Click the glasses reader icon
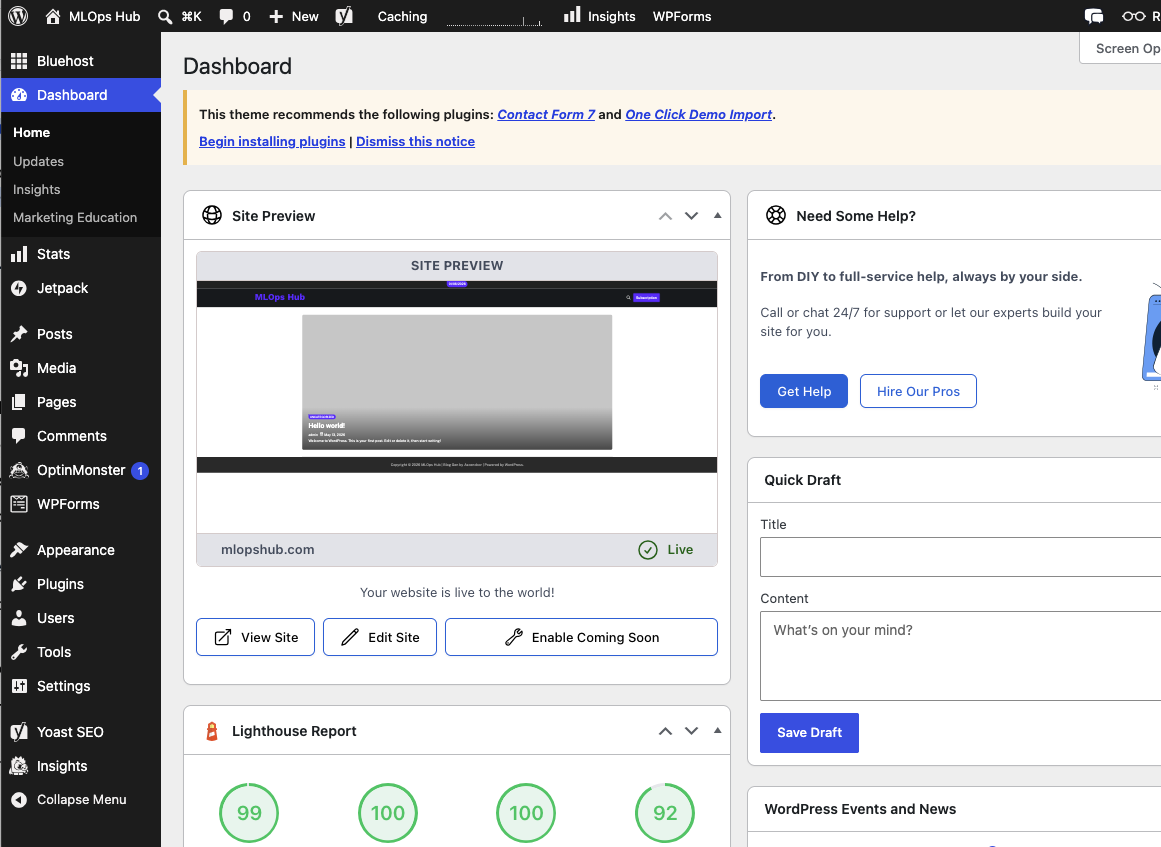 tap(1133, 16)
